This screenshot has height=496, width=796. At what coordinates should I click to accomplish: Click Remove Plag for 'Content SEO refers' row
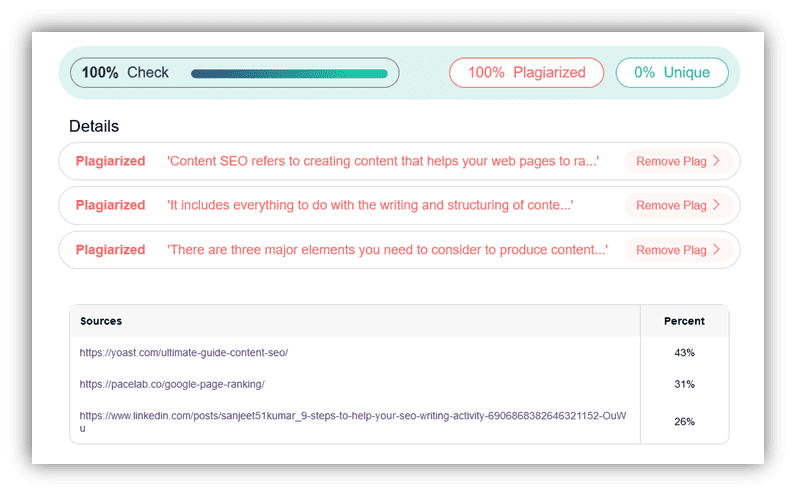click(679, 161)
